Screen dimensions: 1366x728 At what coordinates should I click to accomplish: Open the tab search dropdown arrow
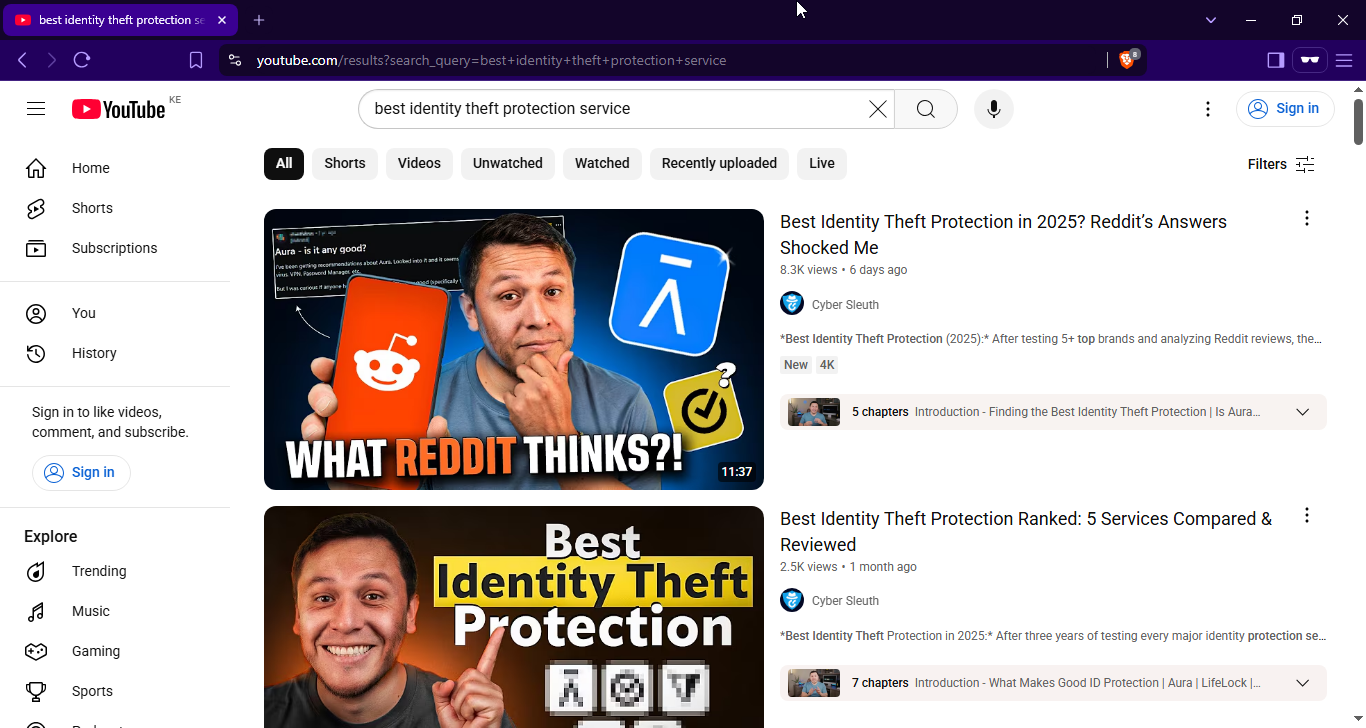[1211, 20]
